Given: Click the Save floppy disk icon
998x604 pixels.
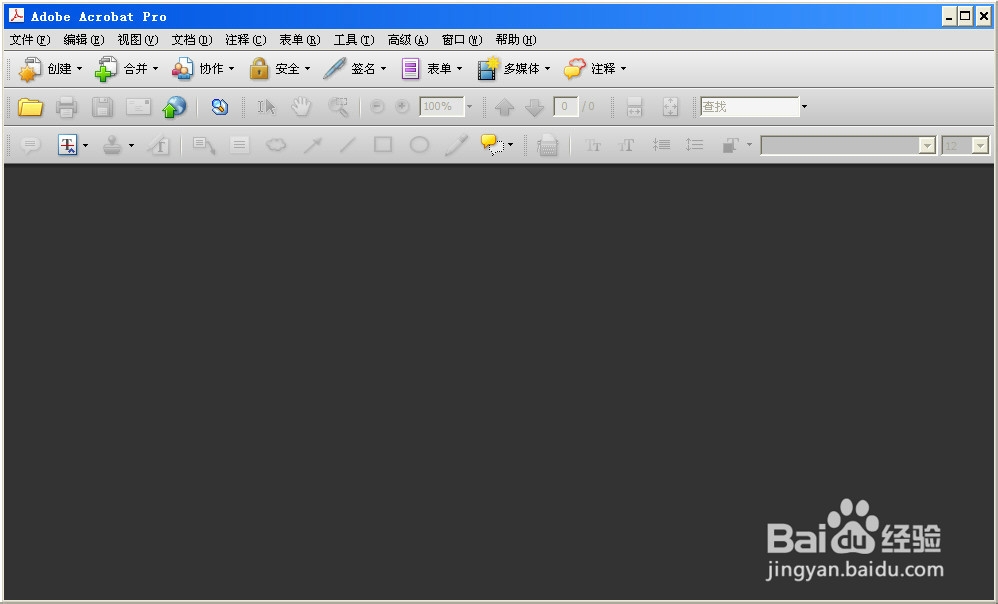Looking at the screenshot, I should click(x=102, y=107).
